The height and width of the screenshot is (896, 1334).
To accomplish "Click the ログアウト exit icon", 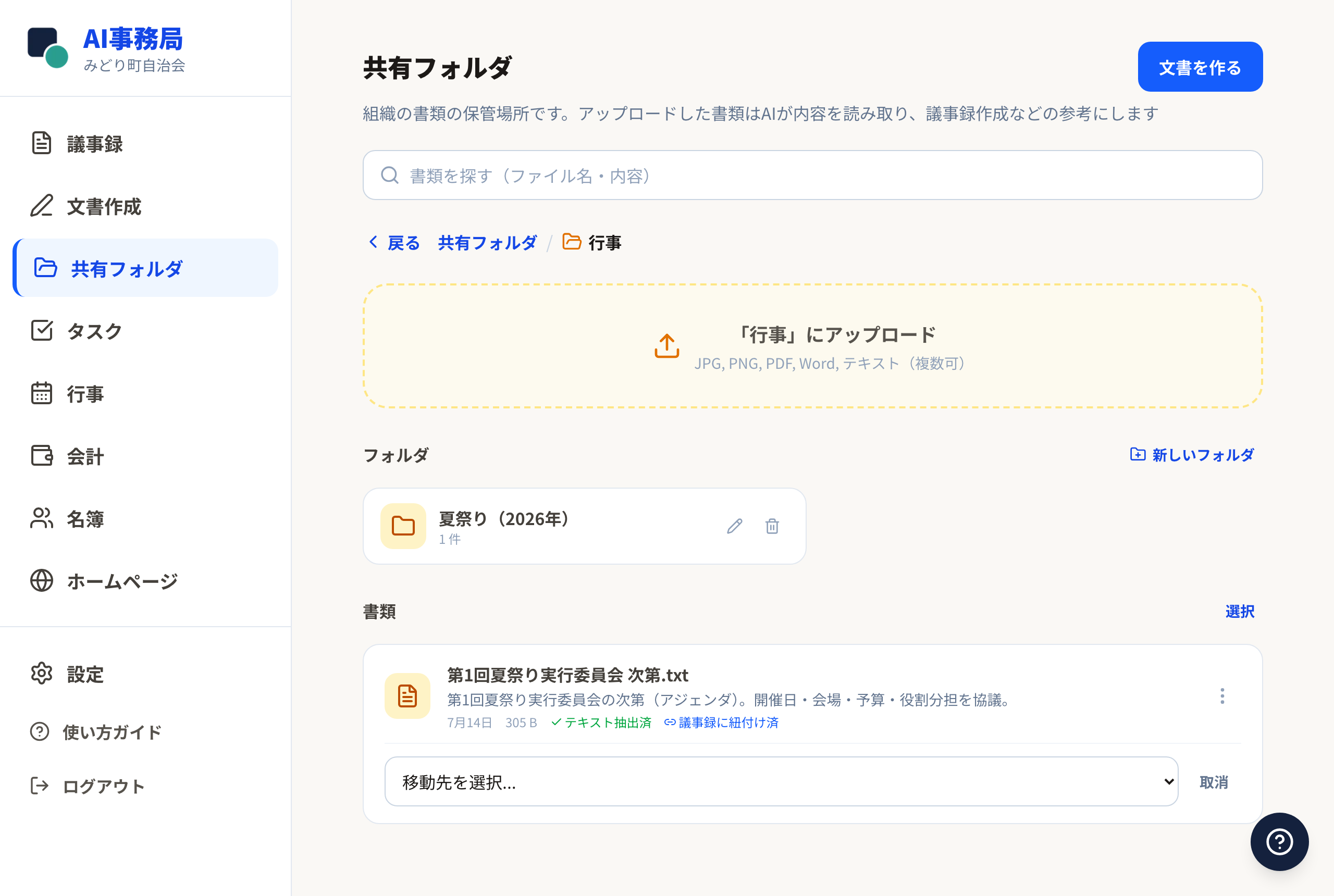I will [x=39, y=786].
